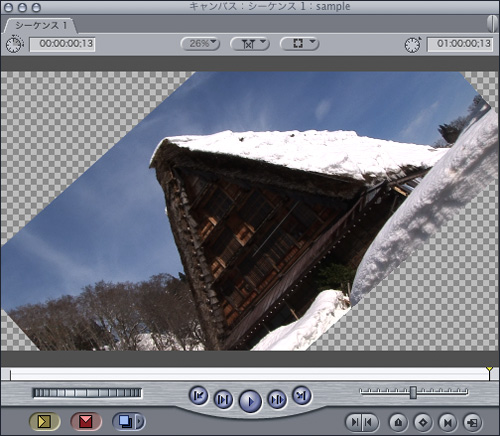Click Play Around Current Frame button

pyautogui.click(x=277, y=399)
